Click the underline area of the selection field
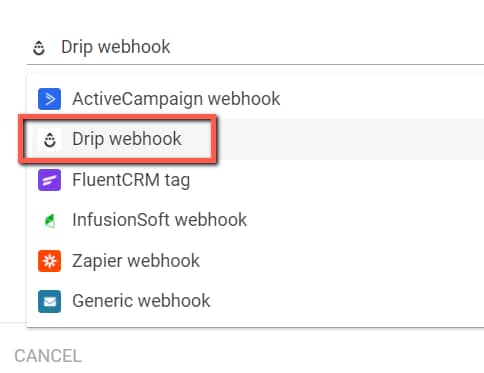Viewport: 484px width, 373px height. (255, 64)
